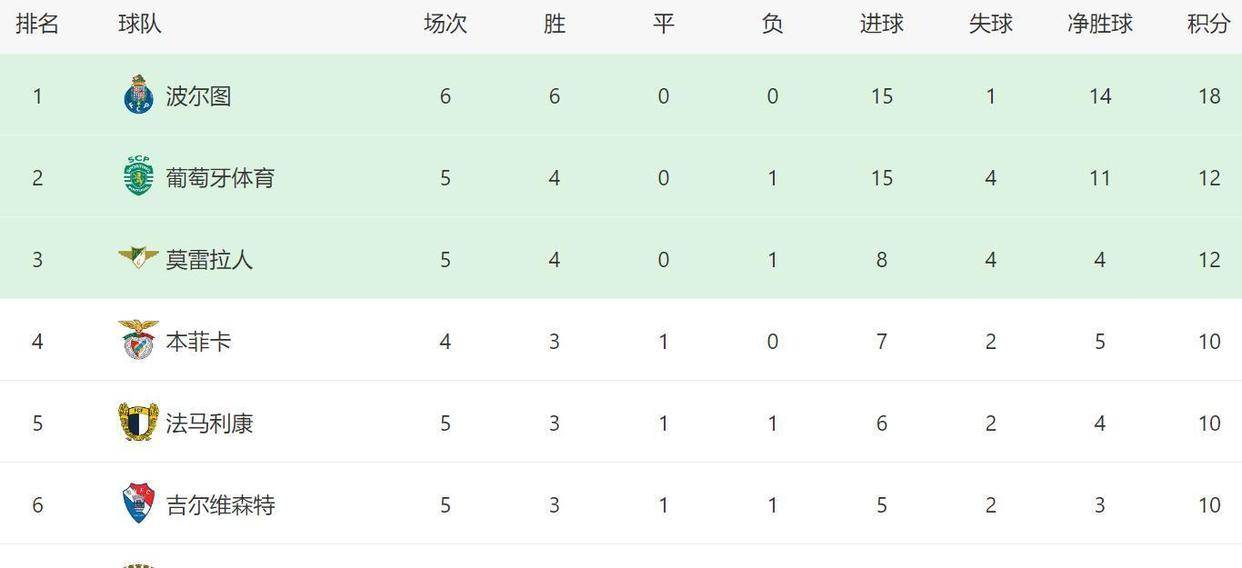Screen dimensions: 1242x568
Task: Click the 场次 column header
Action: [445, 24]
